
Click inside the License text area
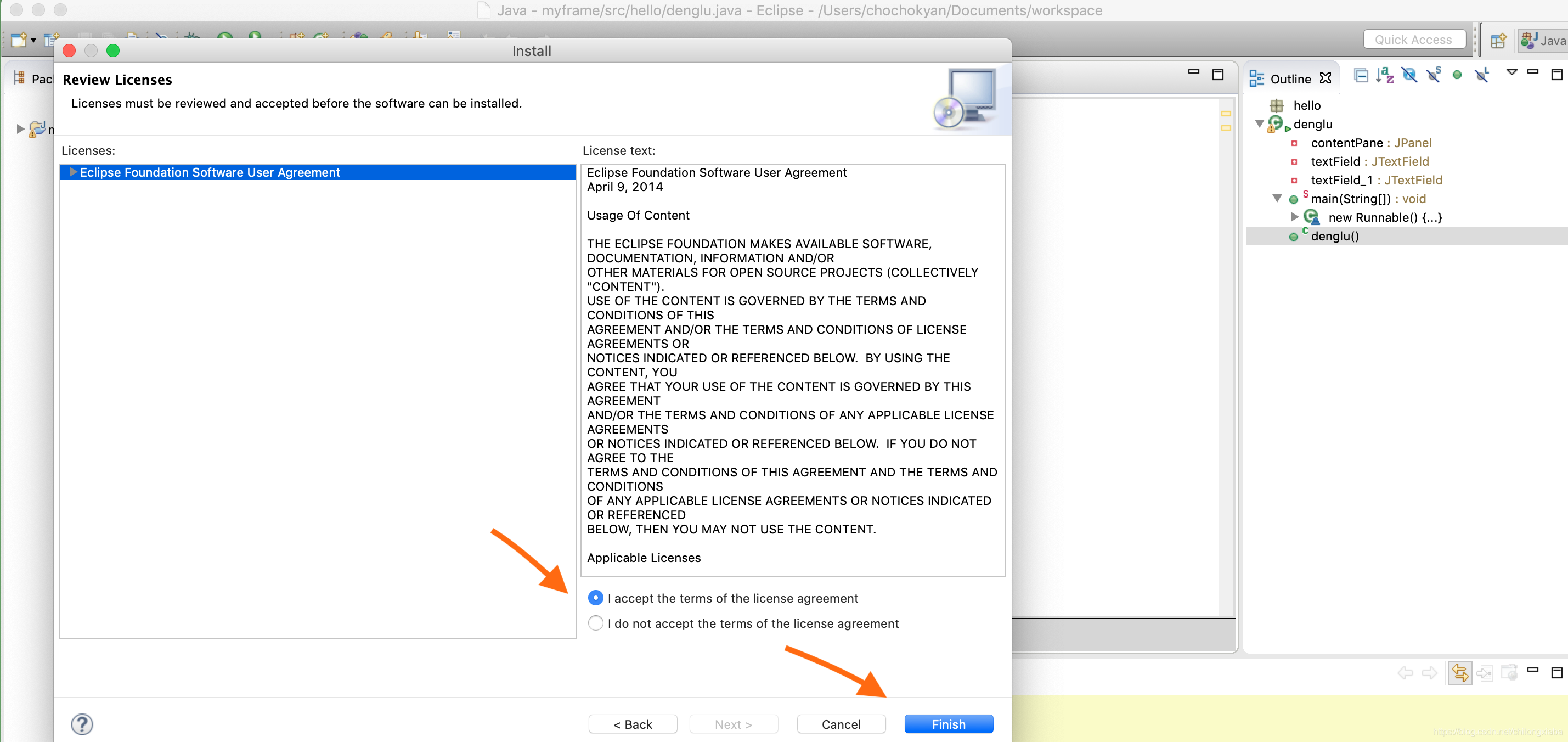tap(793, 370)
